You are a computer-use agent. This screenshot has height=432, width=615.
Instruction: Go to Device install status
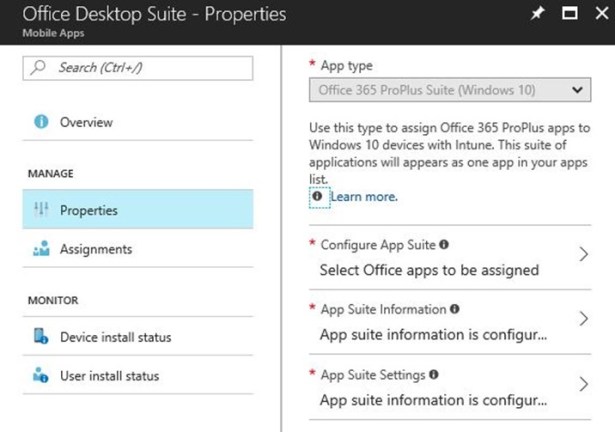[115, 337]
